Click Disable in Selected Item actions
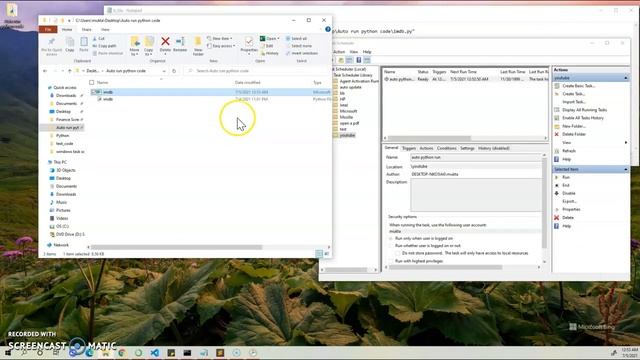 coord(569,193)
